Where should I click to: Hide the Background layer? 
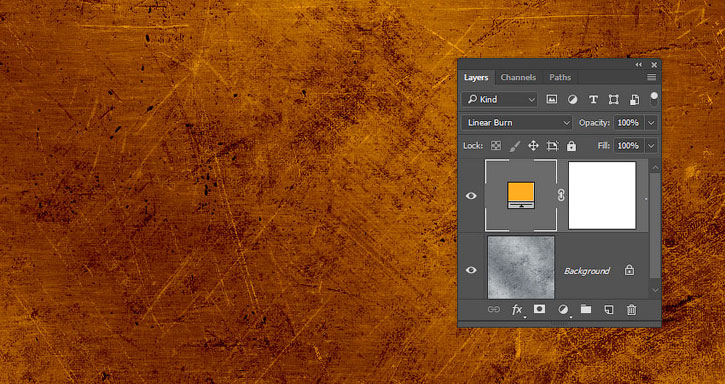click(x=471, y=270)
